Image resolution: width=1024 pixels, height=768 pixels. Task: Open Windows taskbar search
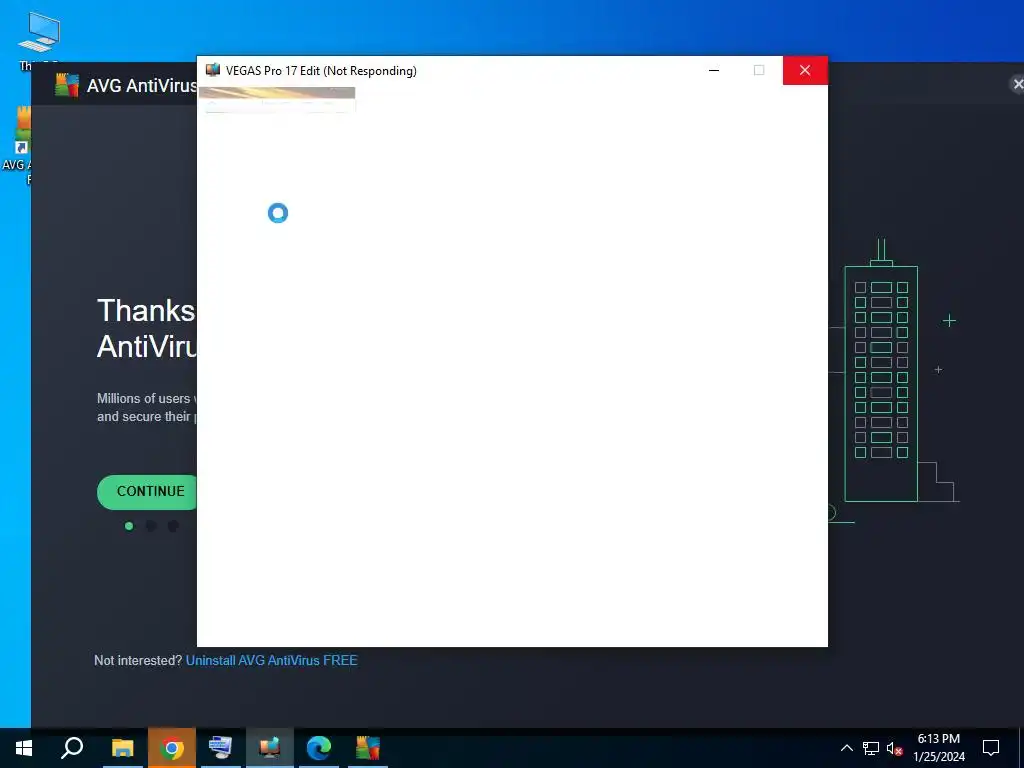pyautogui.click(x=72, y=748)
